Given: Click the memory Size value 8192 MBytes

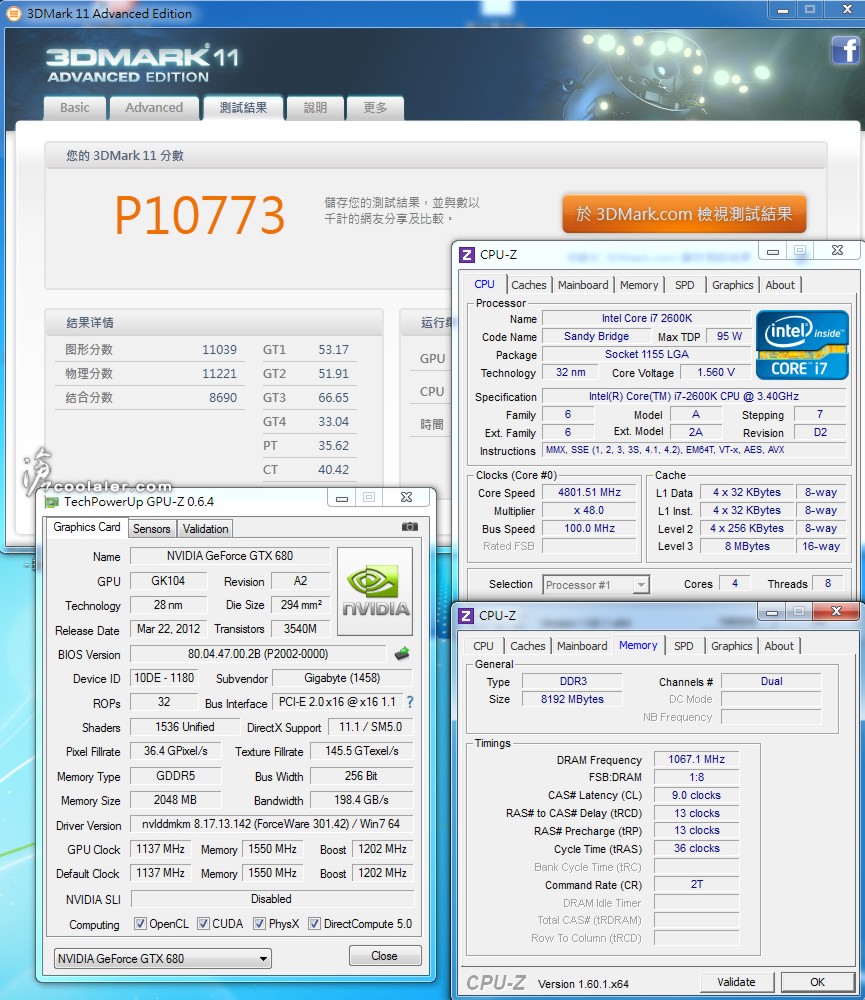Looking at the screenshot, I should [572, 699].
